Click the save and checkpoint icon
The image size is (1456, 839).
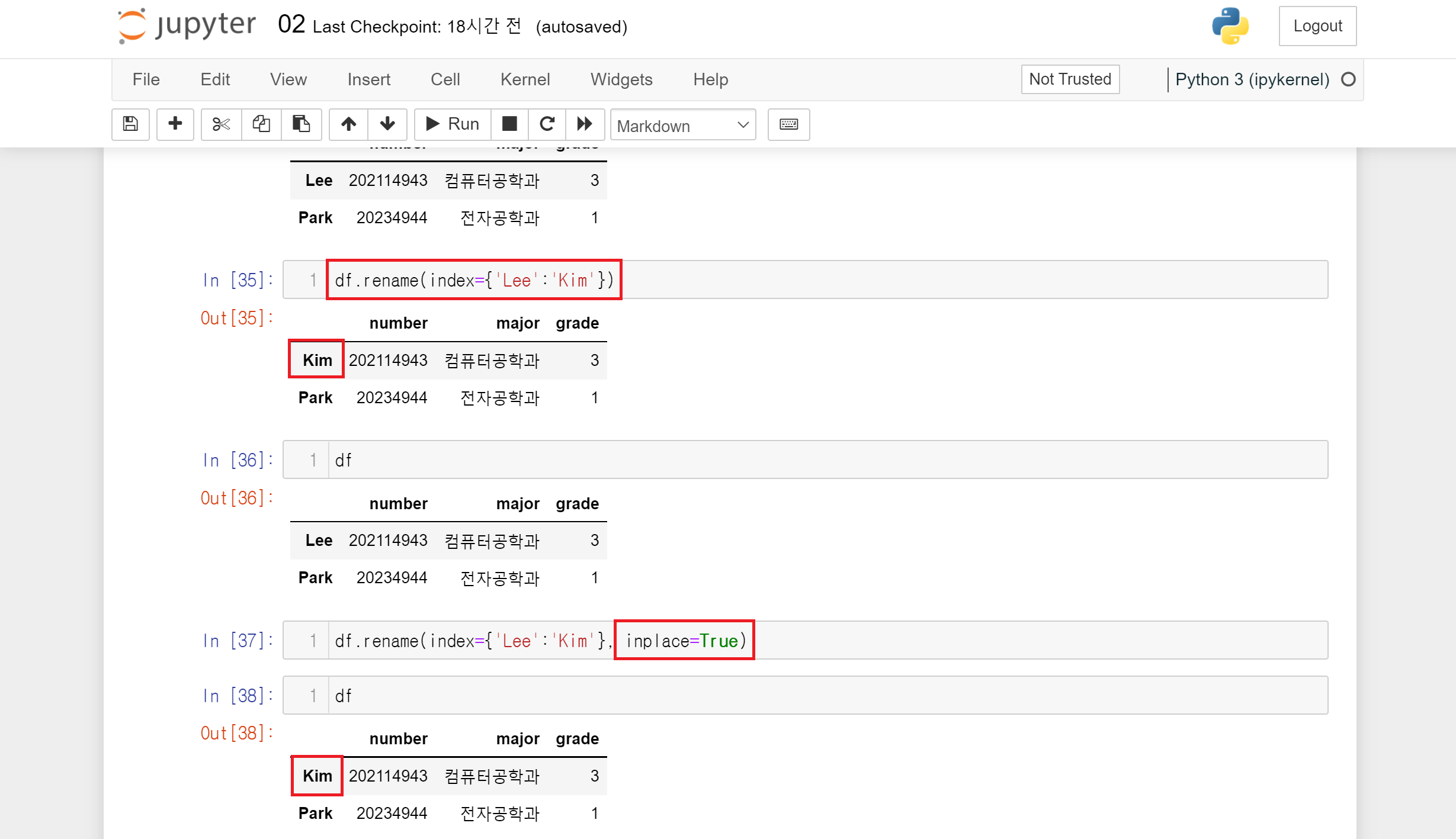point(130,124)
